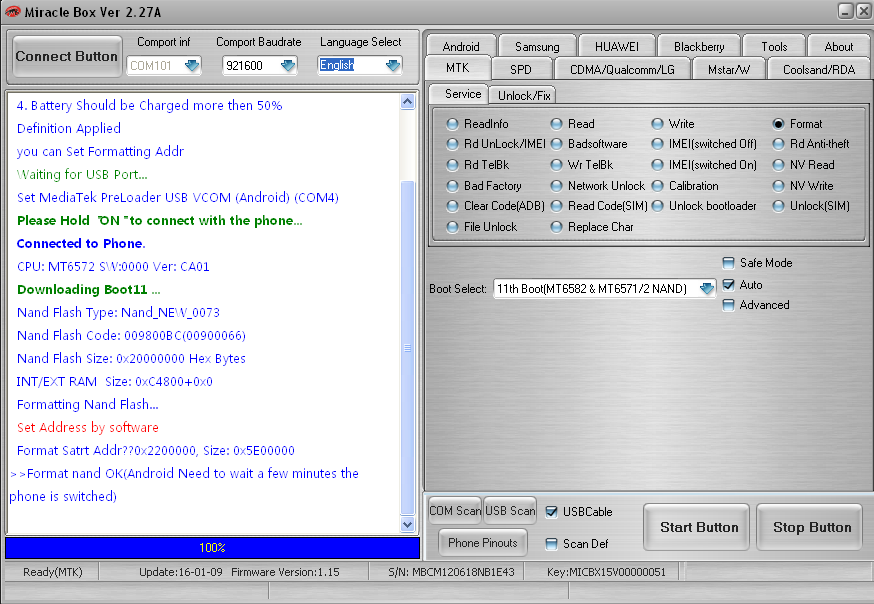The image size is (874, 604).
Task: Select the Mstar/W tab
Action: pyautogui.click(x=729, y=69)
